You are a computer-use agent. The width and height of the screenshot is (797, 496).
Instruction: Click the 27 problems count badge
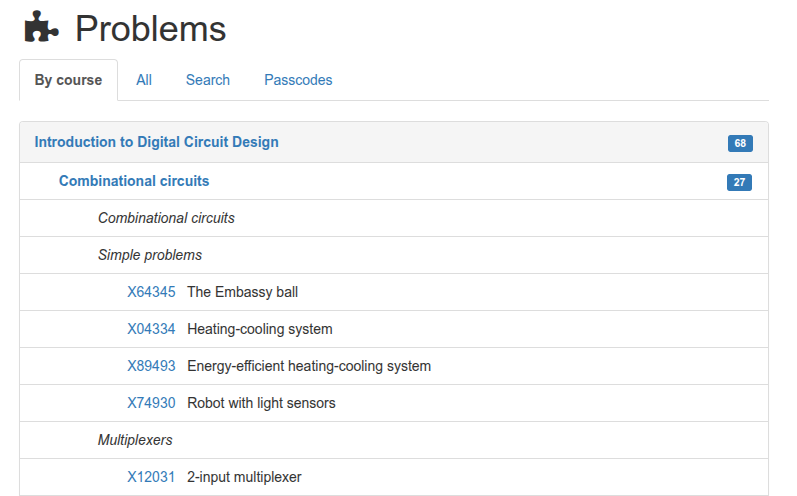coord(739,182)
